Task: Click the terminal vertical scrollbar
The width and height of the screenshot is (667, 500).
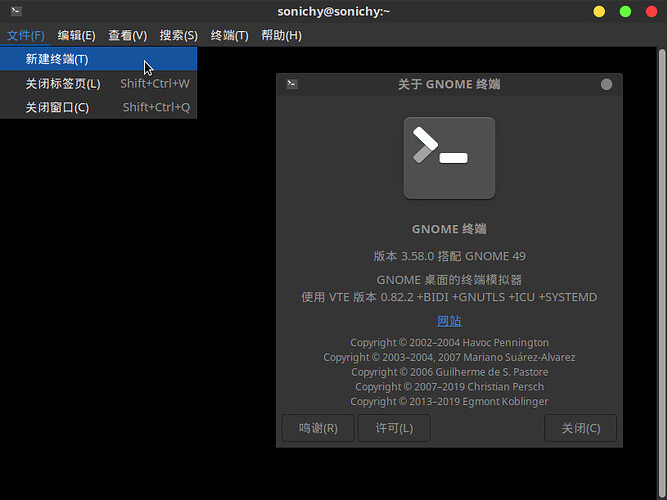Action: click(x=662, y=272)
